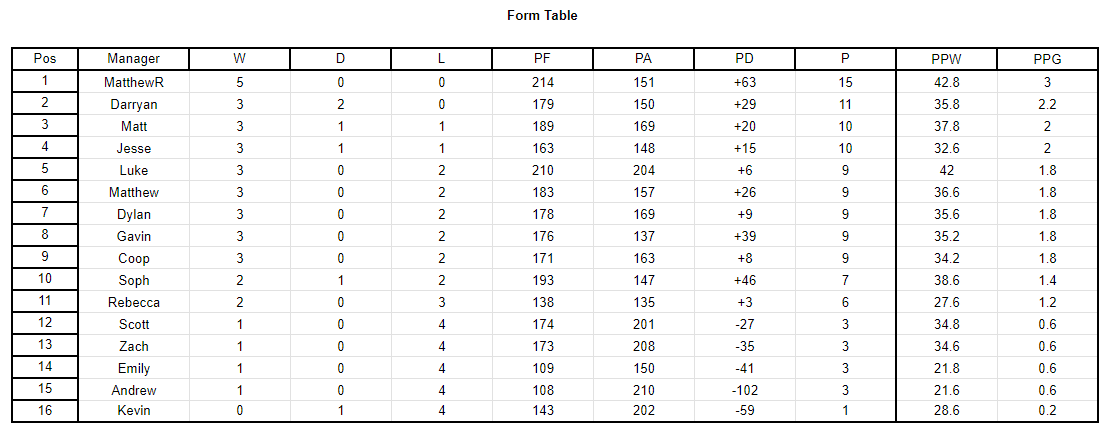Click Kevin's name in the table
Screen dimensions: 1112x427
pos(133,410)
